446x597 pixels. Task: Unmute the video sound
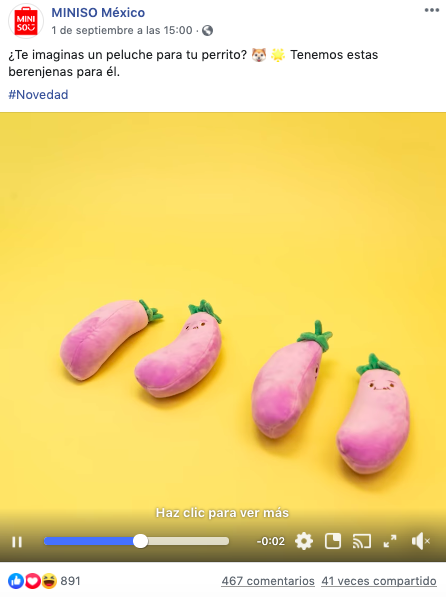pos(420,541)
